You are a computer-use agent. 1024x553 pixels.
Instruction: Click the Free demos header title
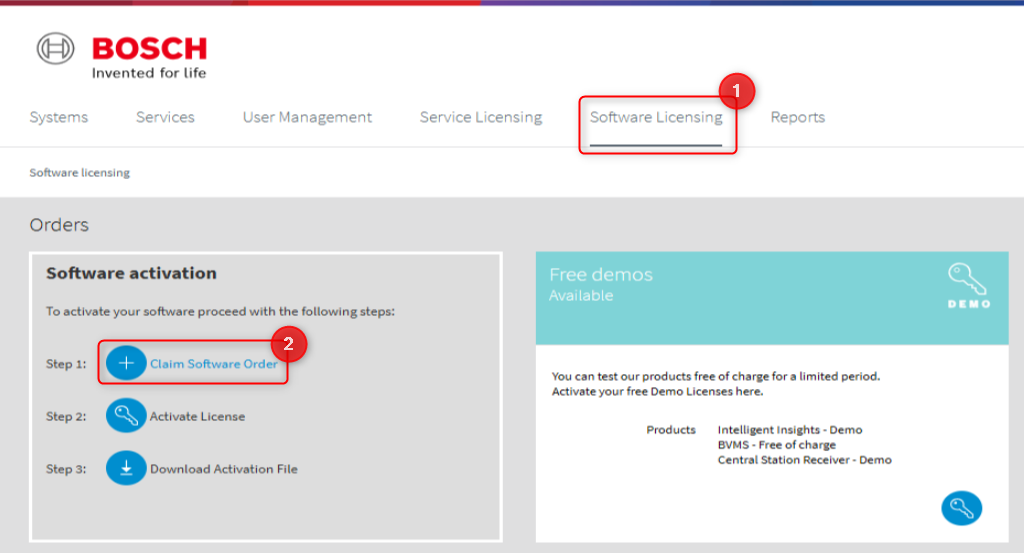click(x=601, y=275)
